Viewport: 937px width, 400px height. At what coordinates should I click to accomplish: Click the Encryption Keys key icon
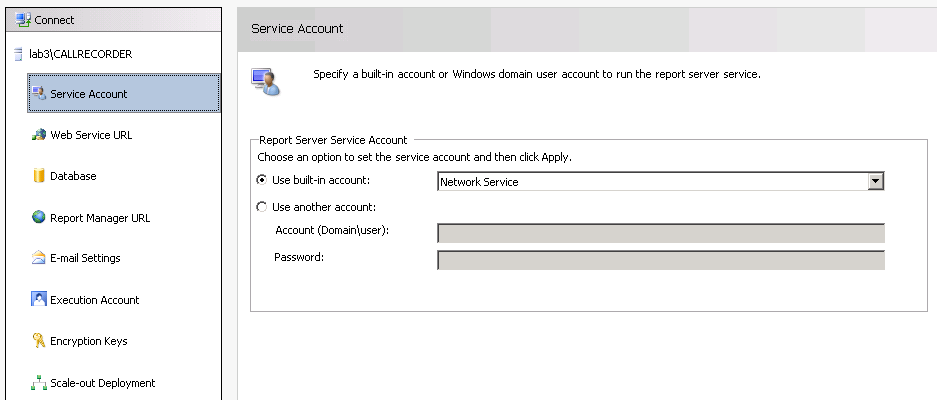click(x=39, y=341)
